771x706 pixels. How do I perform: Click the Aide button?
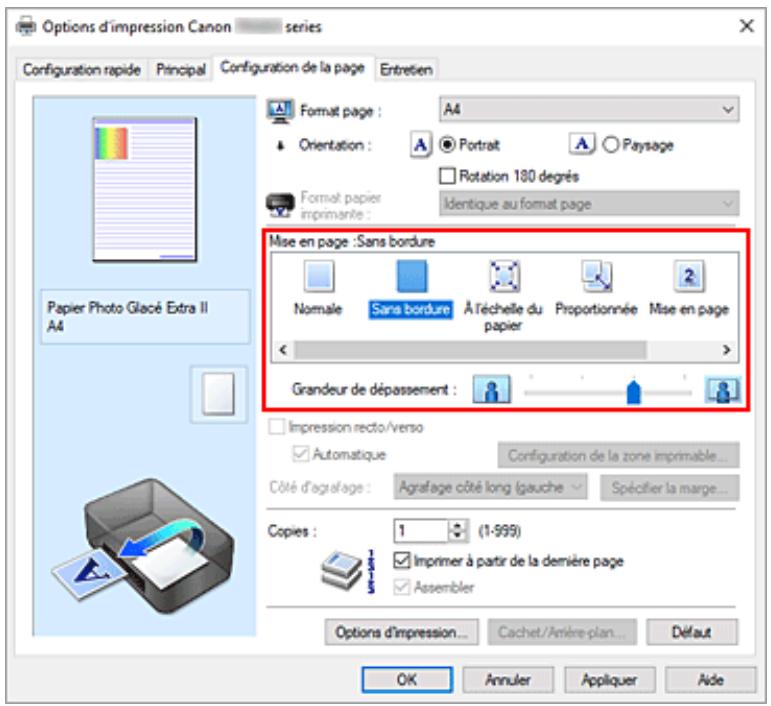tap(711, 679)
